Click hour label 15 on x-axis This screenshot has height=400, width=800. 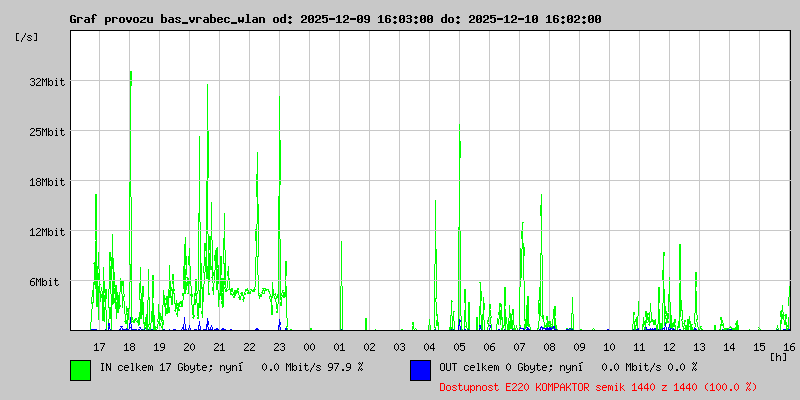[x=759, y=347]
